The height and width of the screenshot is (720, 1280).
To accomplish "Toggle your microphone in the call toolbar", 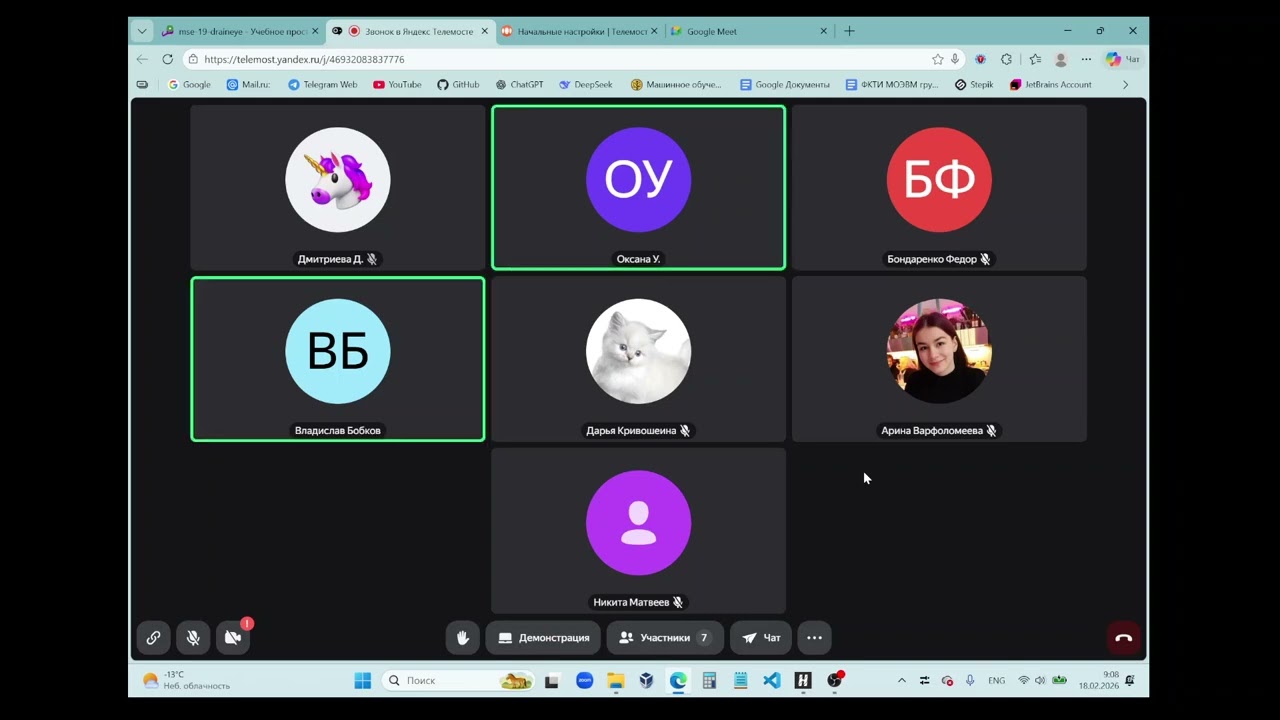I will point(193,638).
